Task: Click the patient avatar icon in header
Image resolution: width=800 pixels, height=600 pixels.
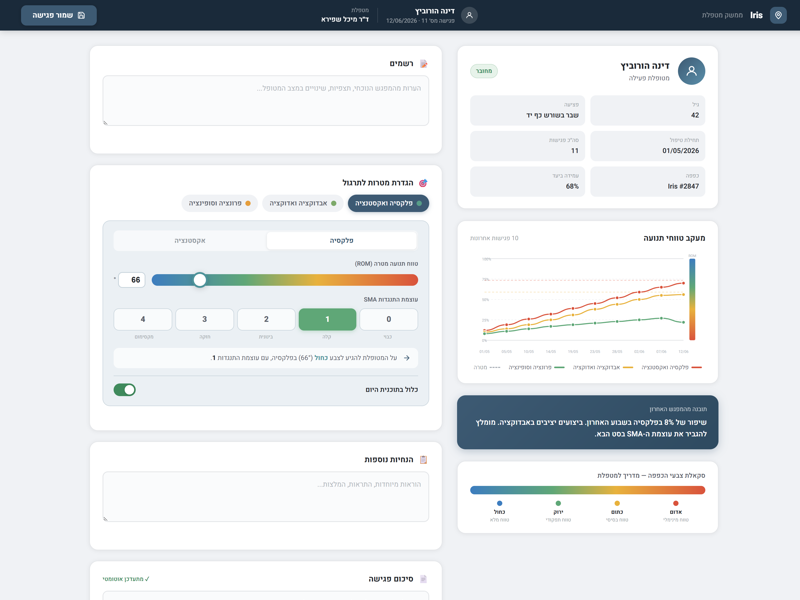Action: [469, 15]
